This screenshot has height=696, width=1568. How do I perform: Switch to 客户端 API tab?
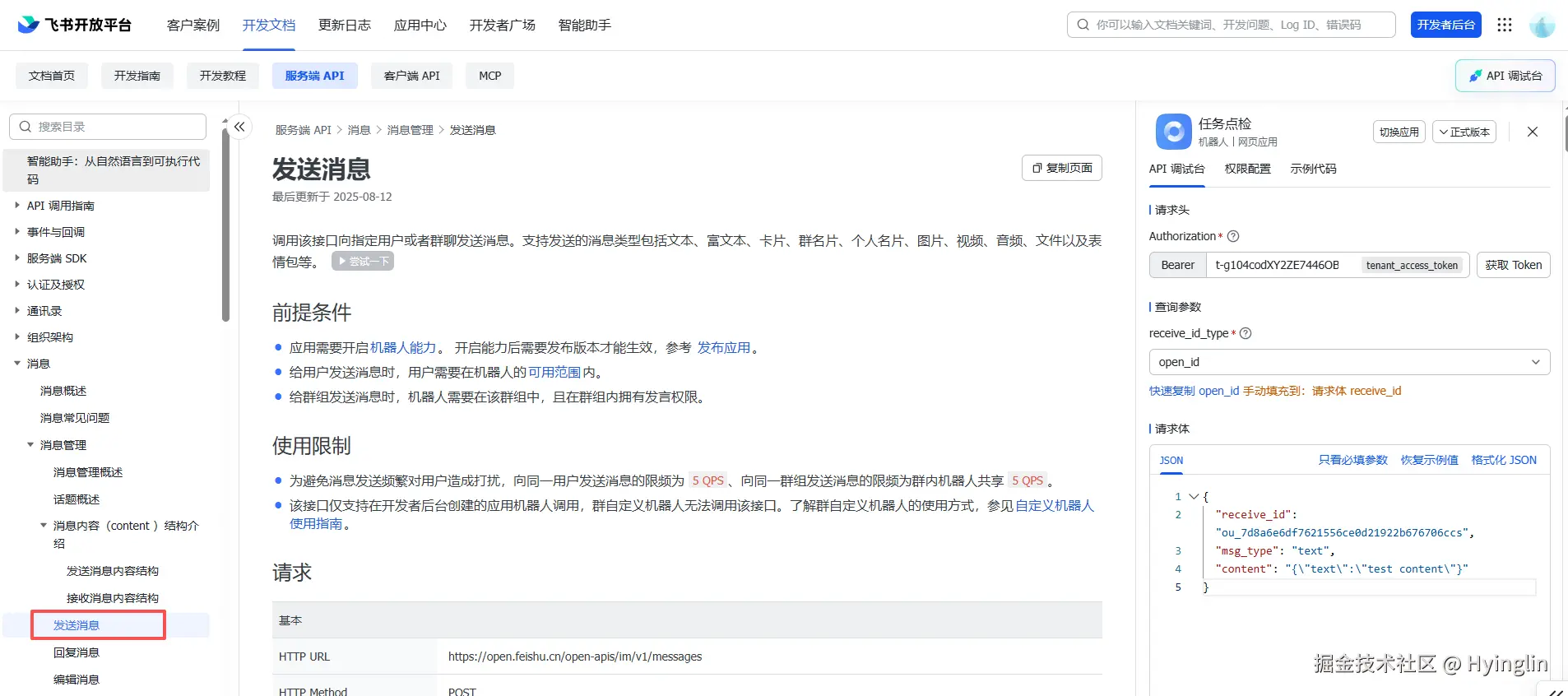(412, 76)
